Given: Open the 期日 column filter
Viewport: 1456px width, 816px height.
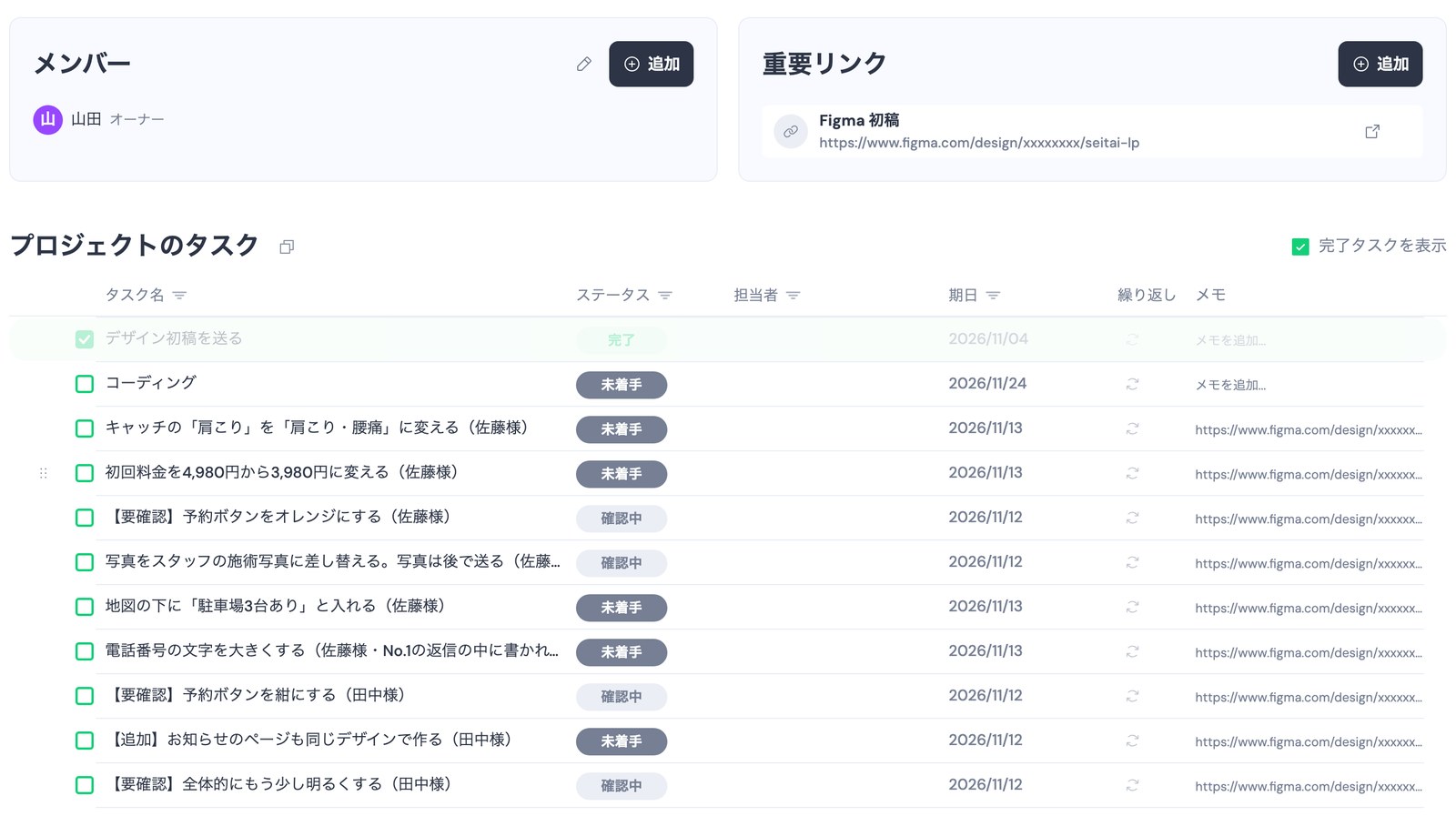Looking at the screenshot, I should point(993,296).
